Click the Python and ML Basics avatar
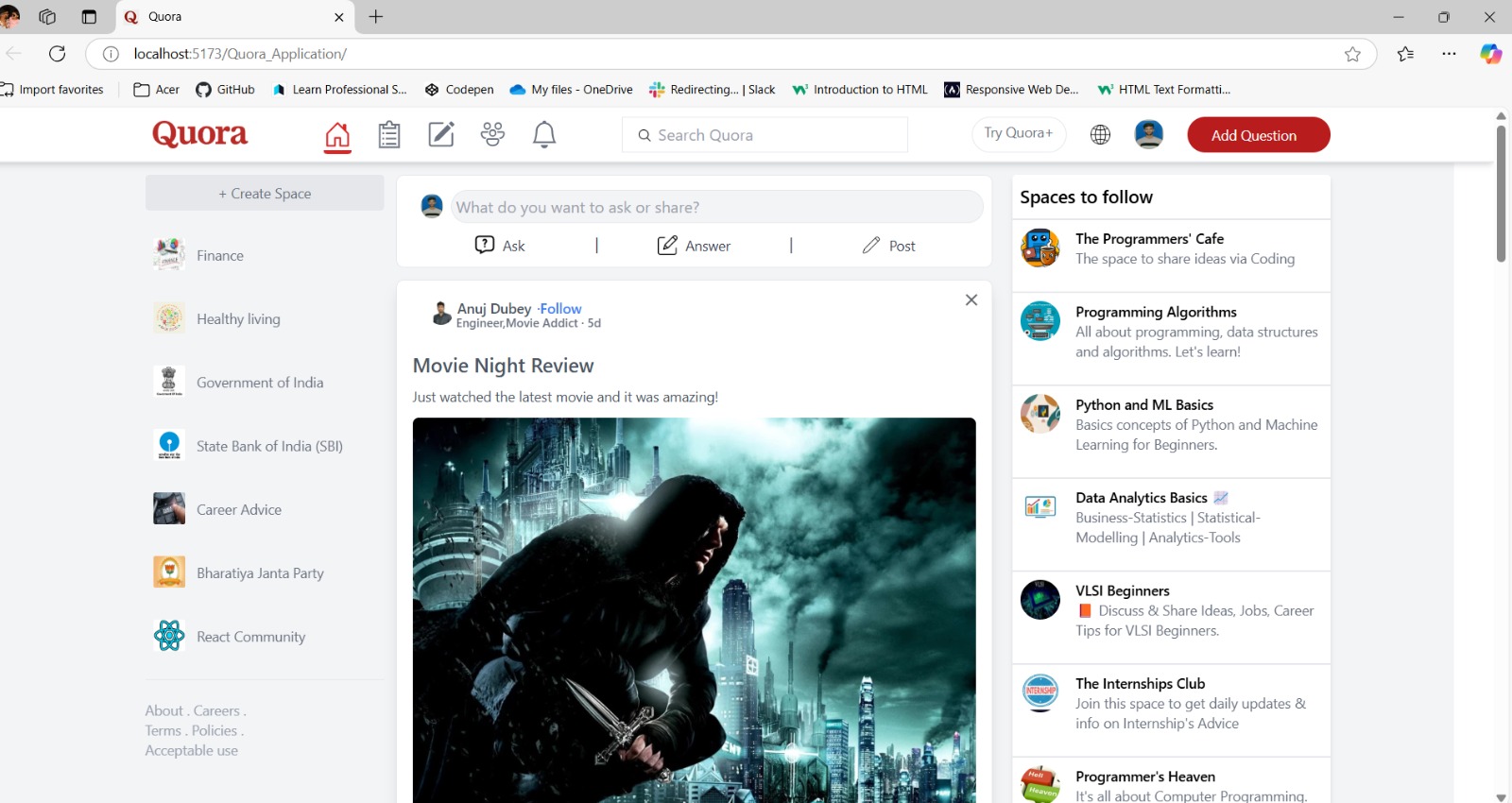 1040,414
